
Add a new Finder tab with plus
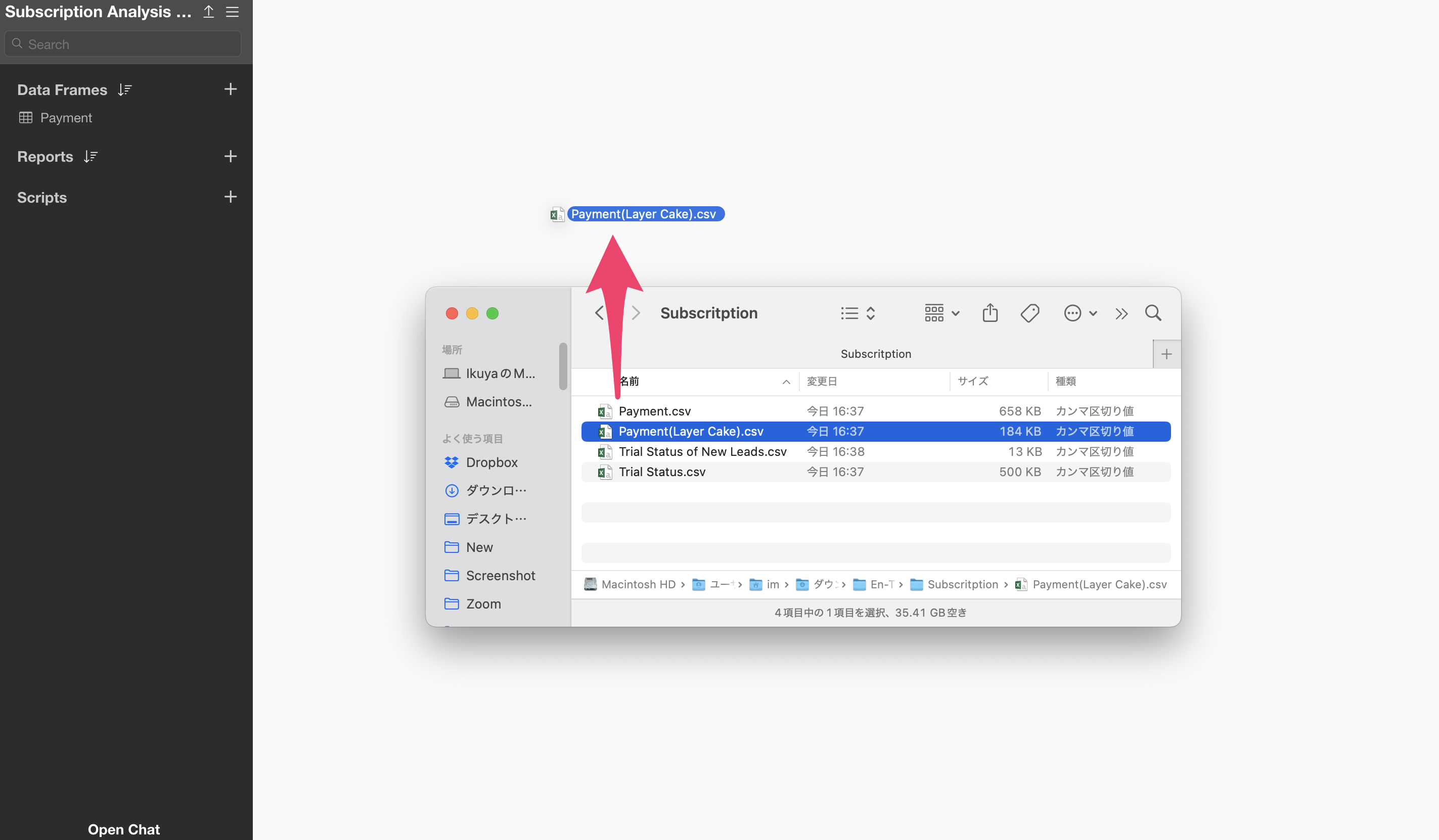1166,354
